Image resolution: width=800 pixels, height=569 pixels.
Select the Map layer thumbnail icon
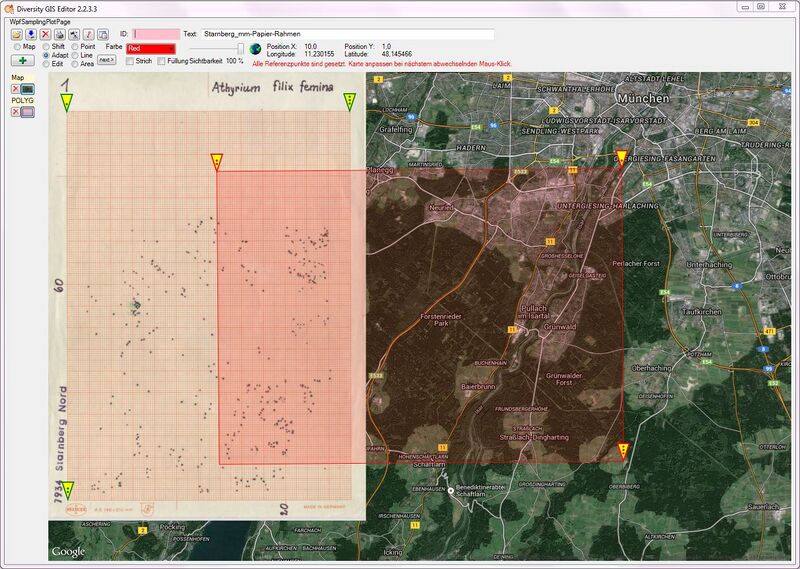pos(28,89)
